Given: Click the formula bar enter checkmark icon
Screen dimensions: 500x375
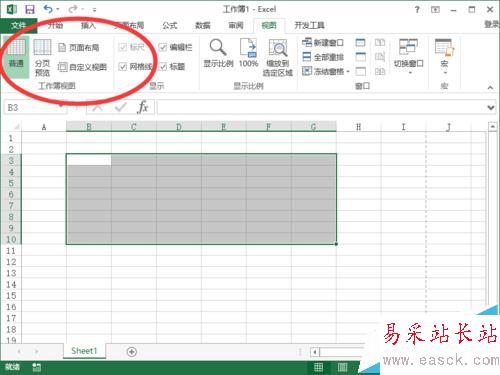Looking at the screenshot, I should click(120, 107).
